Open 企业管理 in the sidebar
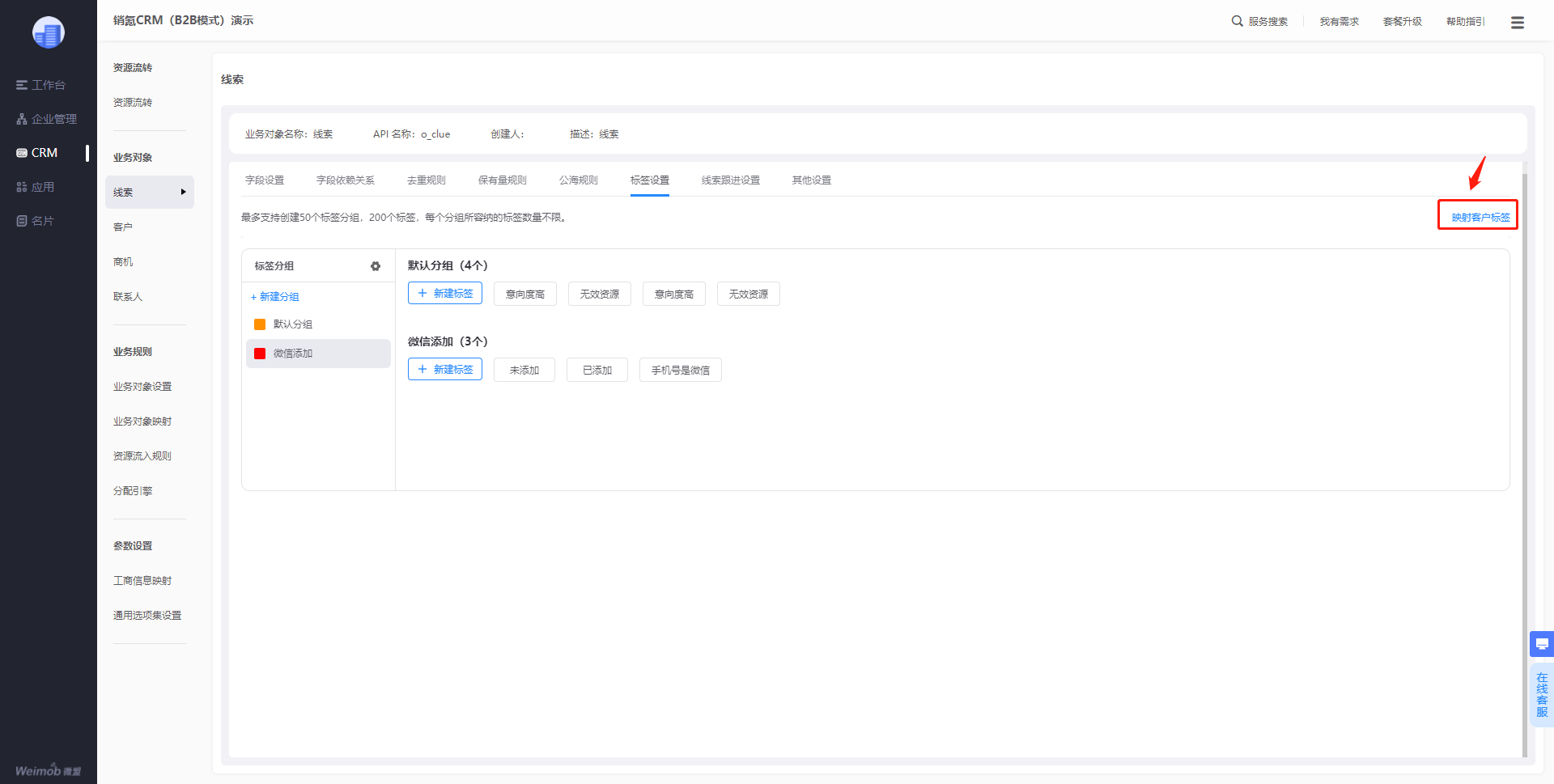 (x=46, y=119)
